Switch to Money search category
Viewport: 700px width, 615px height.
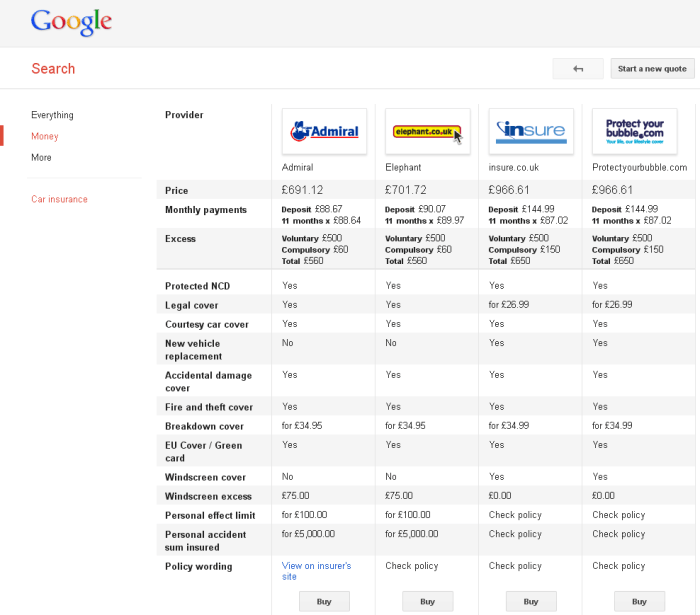pos(45,136)
